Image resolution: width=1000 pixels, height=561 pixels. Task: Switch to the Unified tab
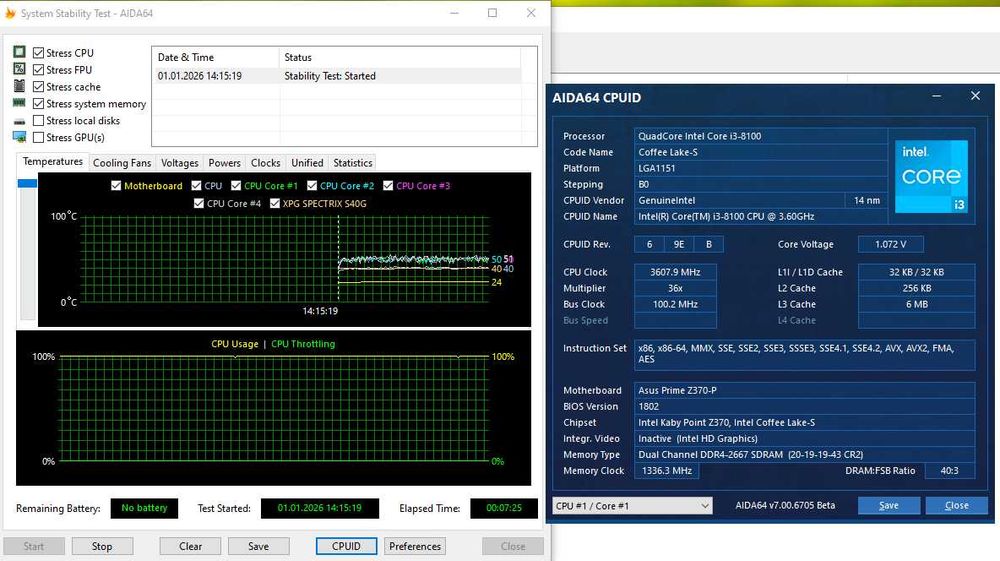[307, 163]
